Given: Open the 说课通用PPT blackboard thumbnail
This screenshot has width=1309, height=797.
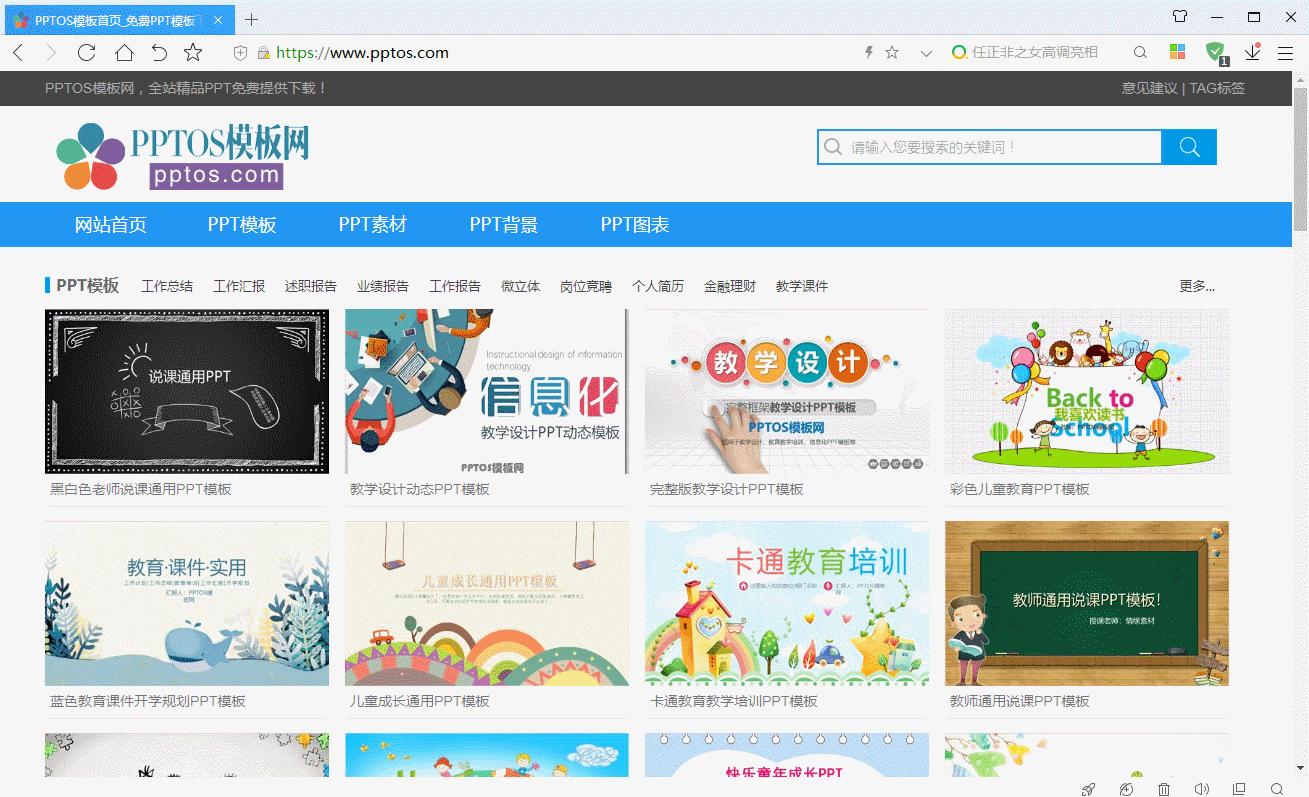Looking at the screenshot, I should (x=187, y=391).
